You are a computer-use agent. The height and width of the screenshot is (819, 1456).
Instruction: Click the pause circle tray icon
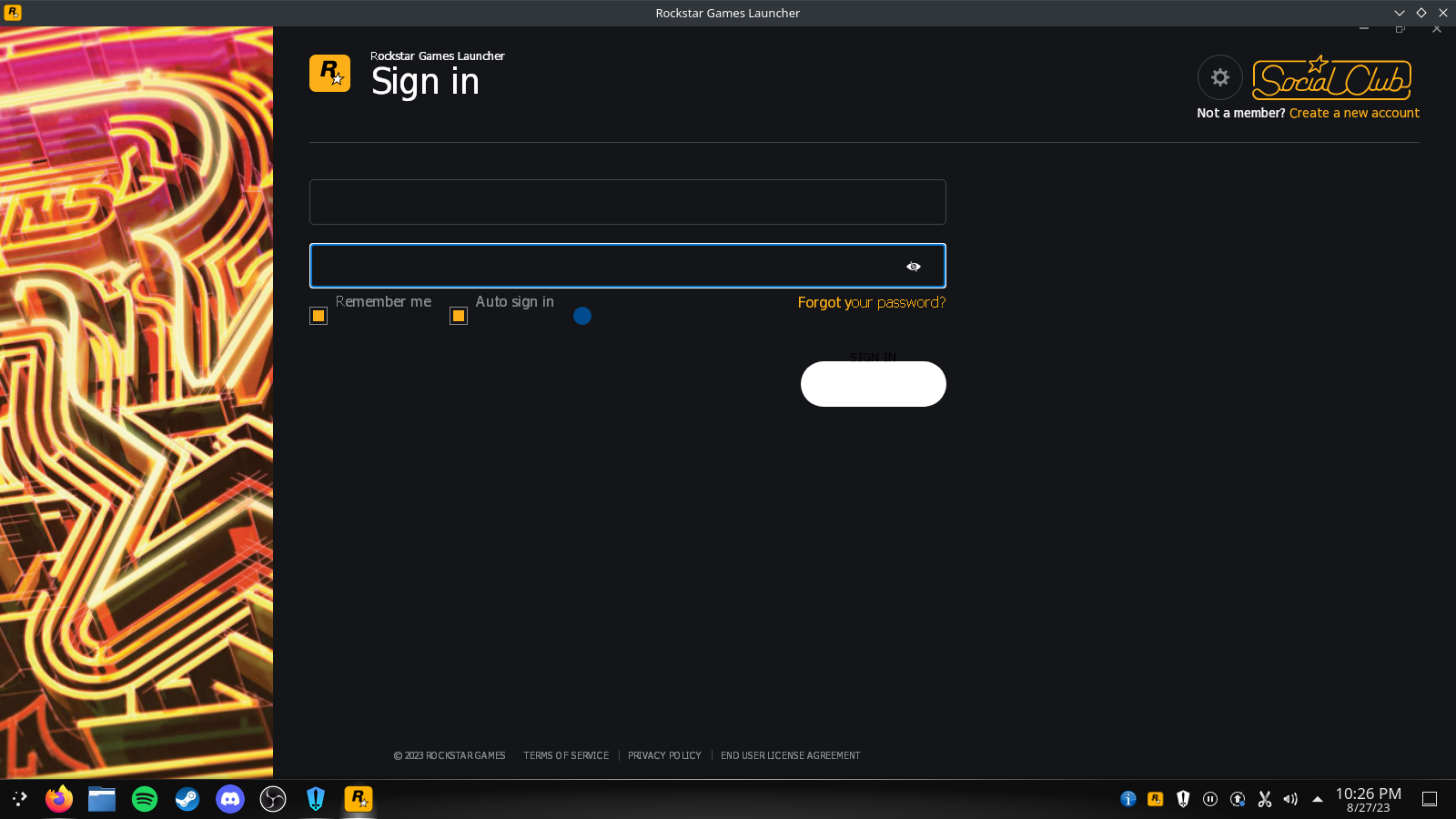(1210, 799)
